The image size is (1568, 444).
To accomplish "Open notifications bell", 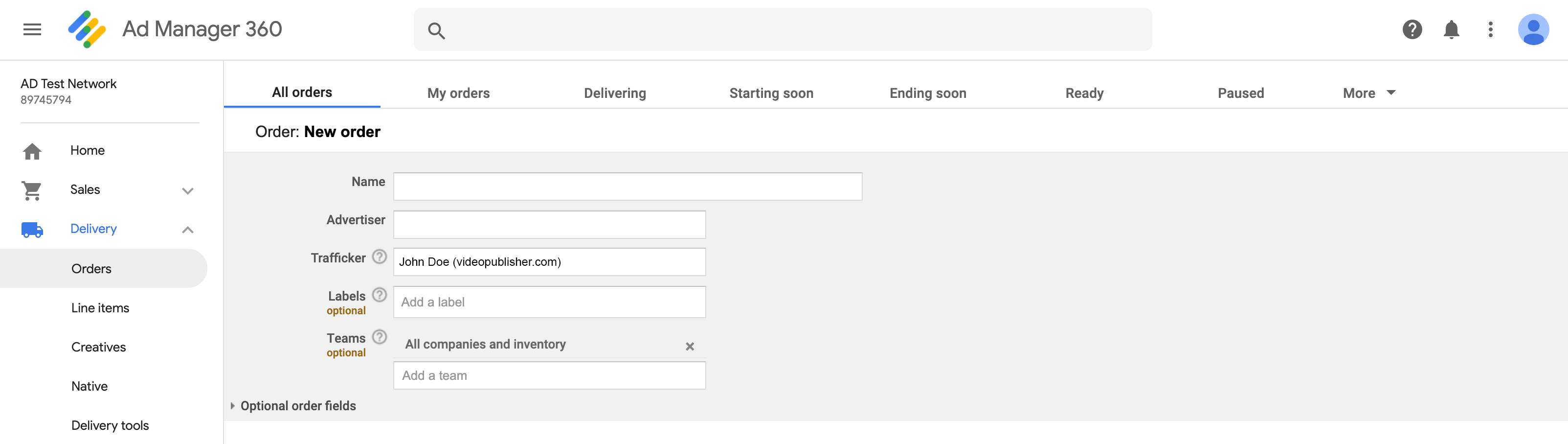I will click(1451, 29).
